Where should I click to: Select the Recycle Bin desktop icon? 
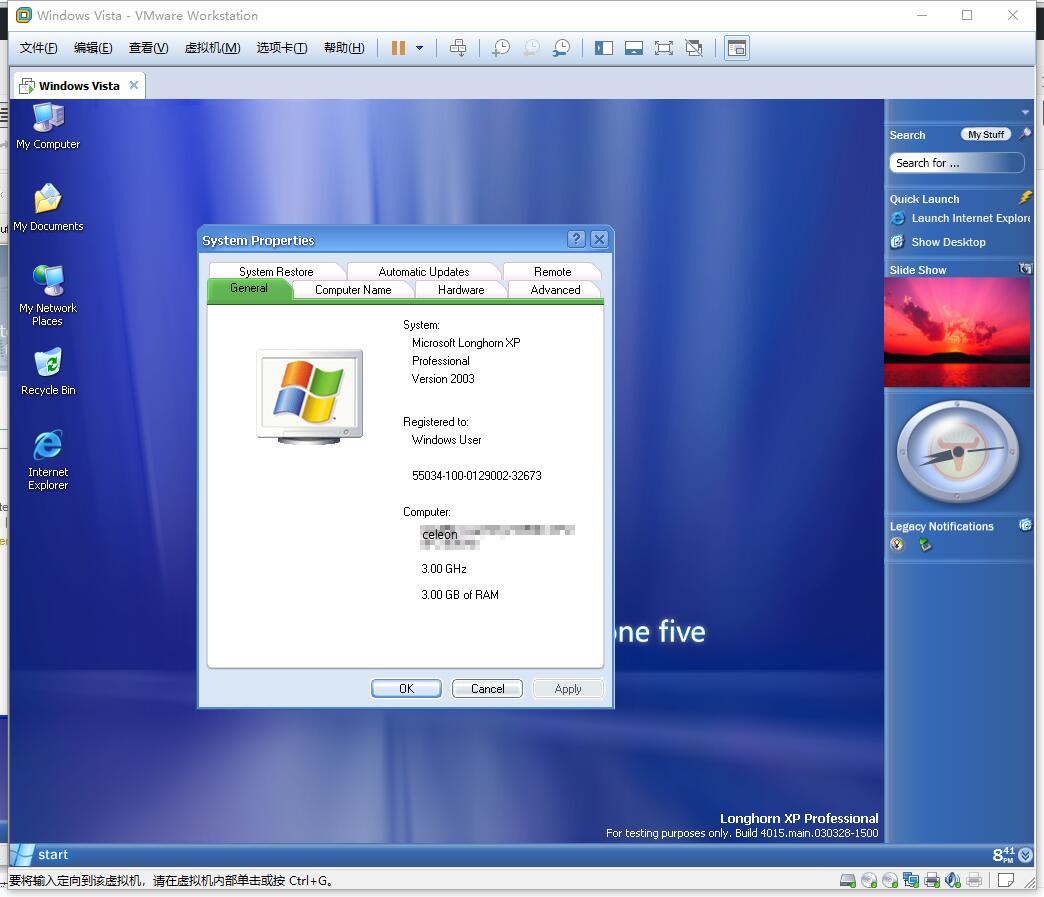click(x=48, y=372)
